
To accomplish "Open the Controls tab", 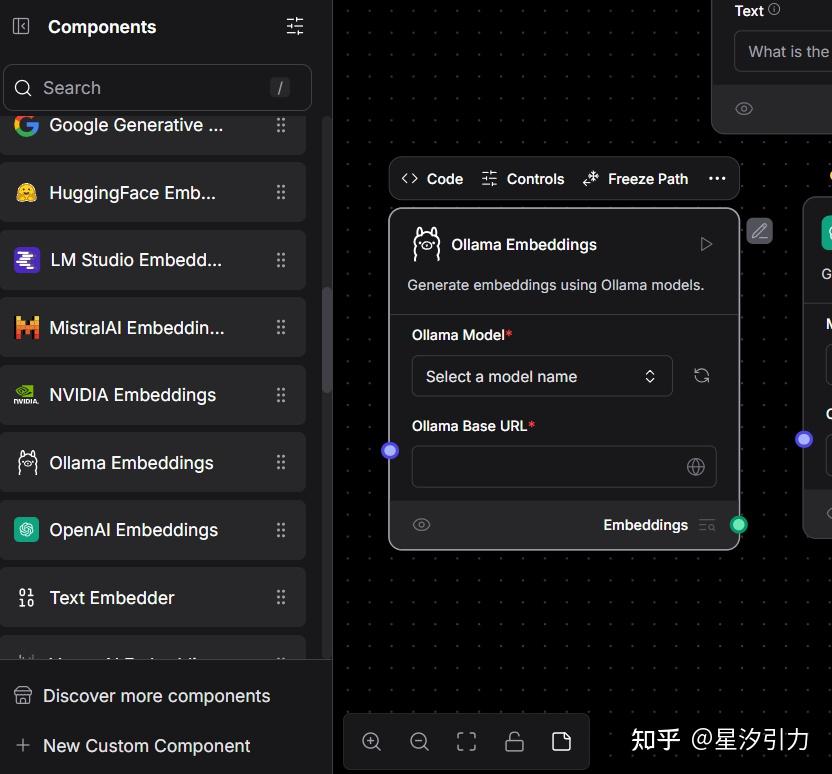I will 522,178.
